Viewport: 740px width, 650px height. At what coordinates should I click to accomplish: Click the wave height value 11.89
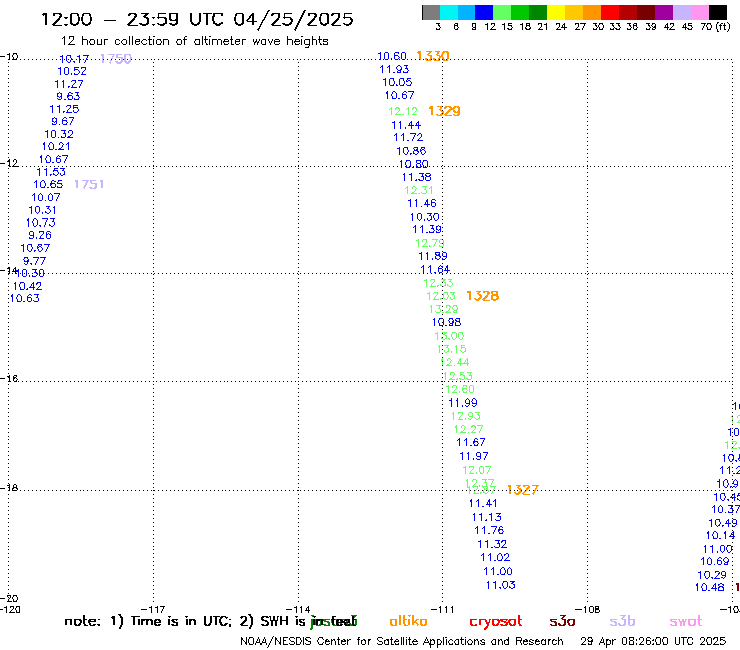click(x=433, y=256)
